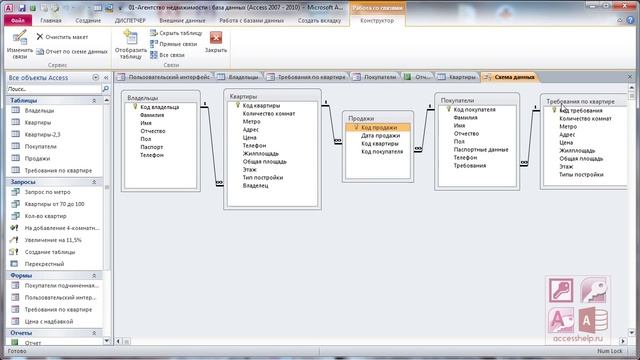Viewport: 640px width, 360px height.
Task: Switch to the Создание ribbon tab
Action: click(x=88, y=20)
